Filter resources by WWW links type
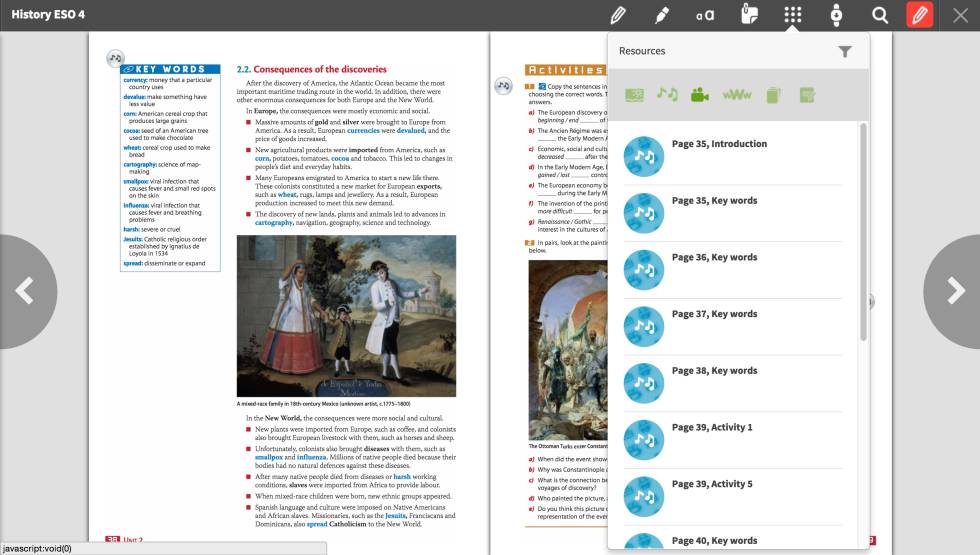 click(x=737, y=95)
